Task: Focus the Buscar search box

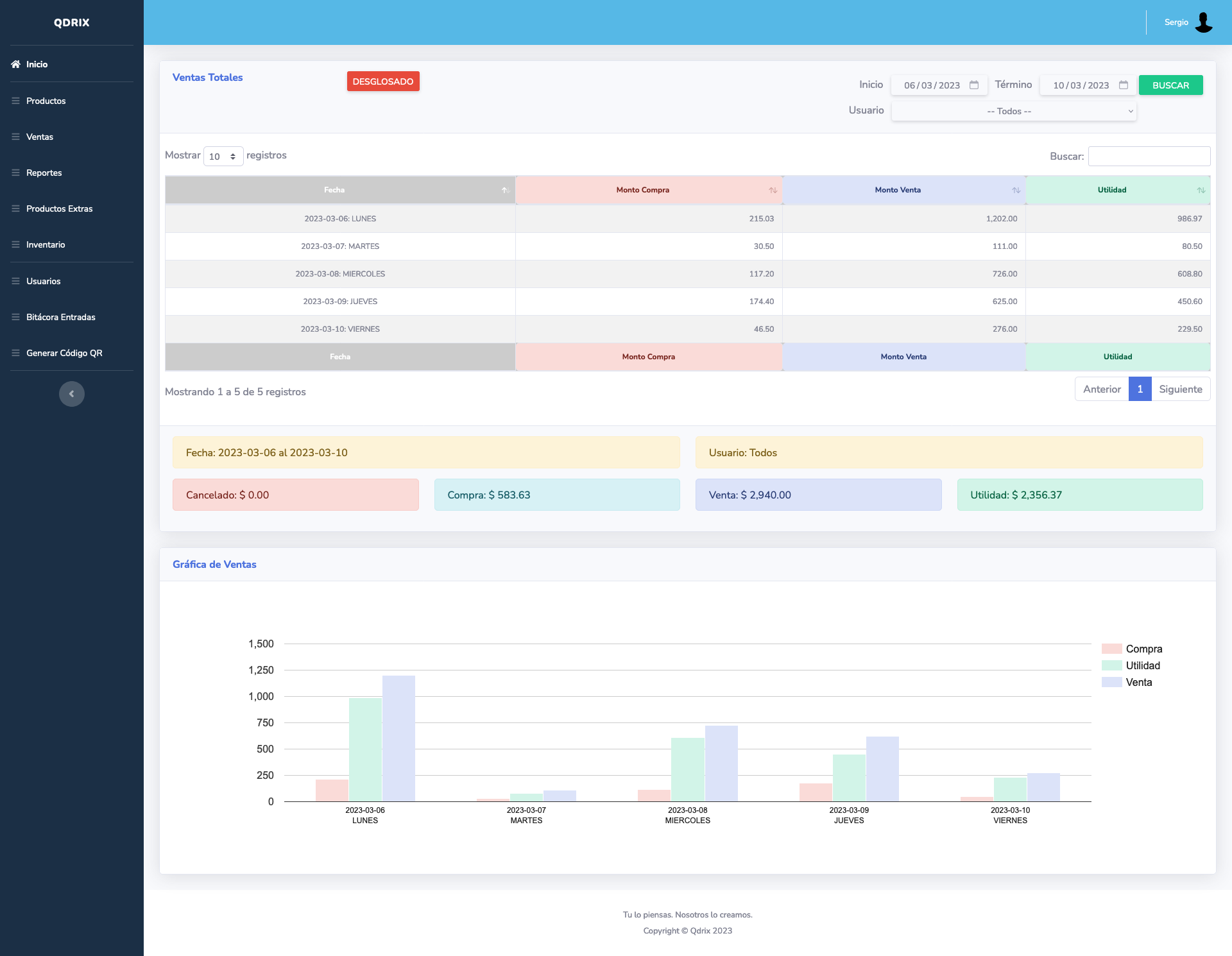Action: click(x=1149, y=156)
